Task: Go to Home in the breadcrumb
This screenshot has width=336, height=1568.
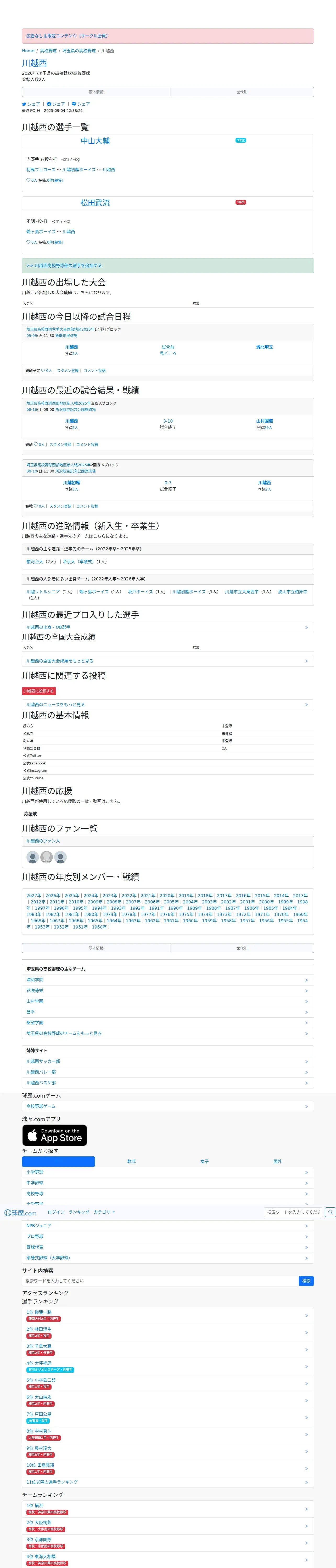Action: pos(28,51)
